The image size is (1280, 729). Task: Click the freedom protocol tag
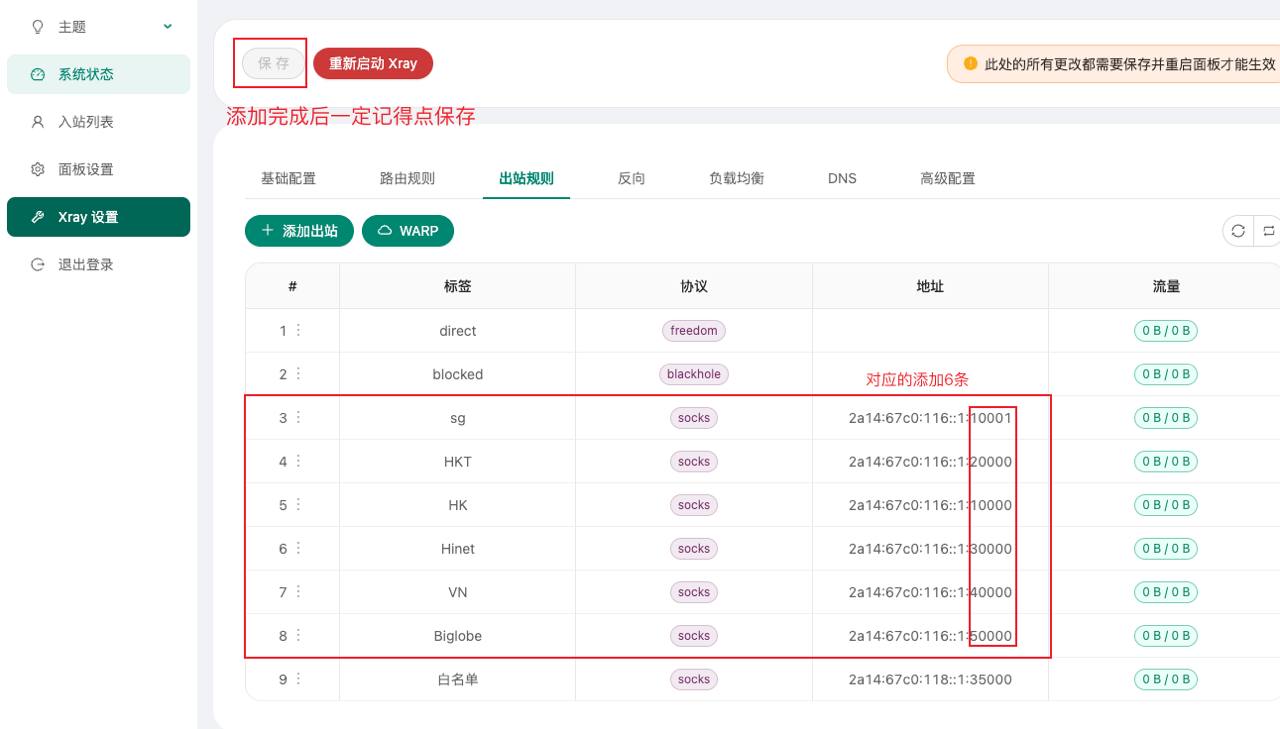[x=693, y=331]
